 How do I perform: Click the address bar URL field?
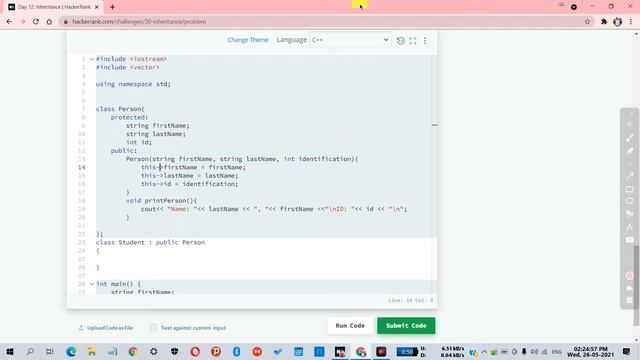point(322,22)
